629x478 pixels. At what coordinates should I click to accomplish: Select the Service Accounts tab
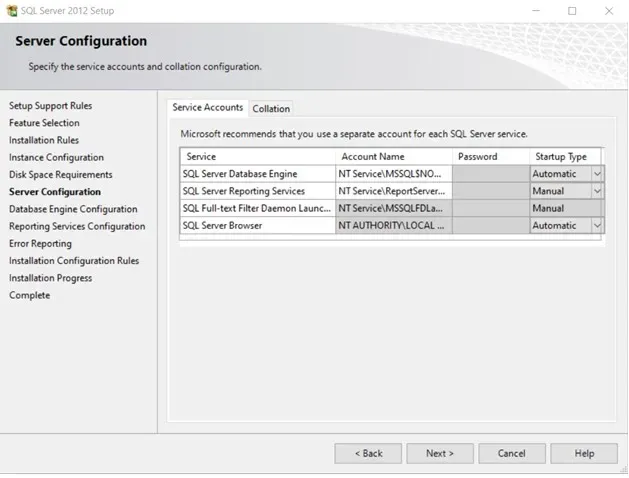(207, 107)
